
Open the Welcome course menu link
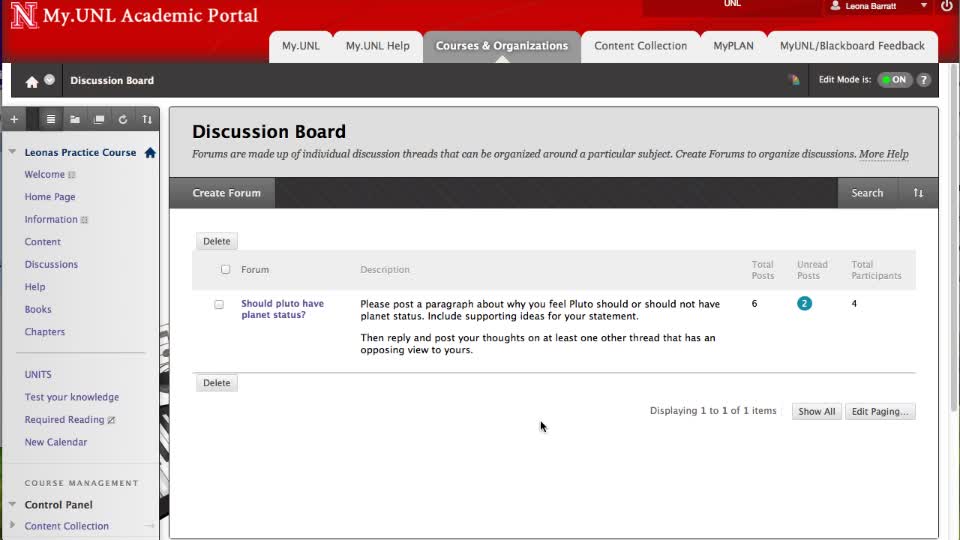pos(45,174)
